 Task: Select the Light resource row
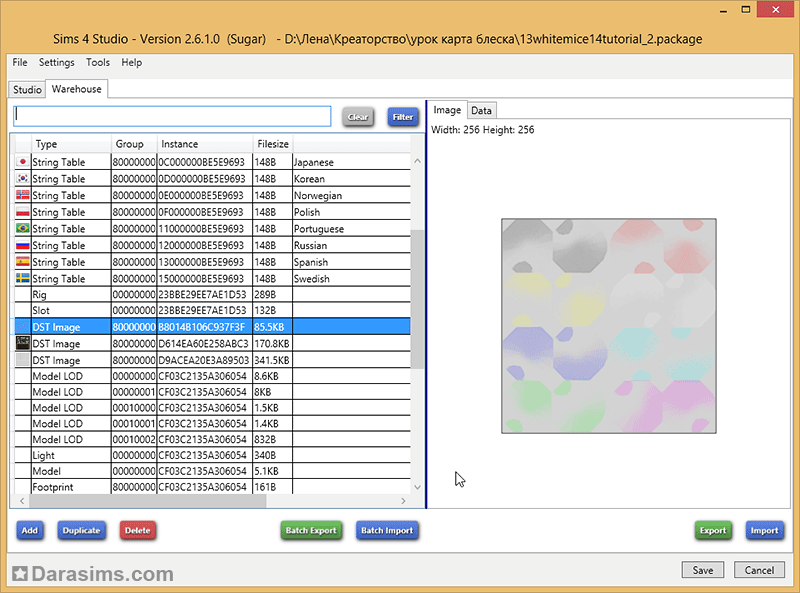tap(213, 455)
